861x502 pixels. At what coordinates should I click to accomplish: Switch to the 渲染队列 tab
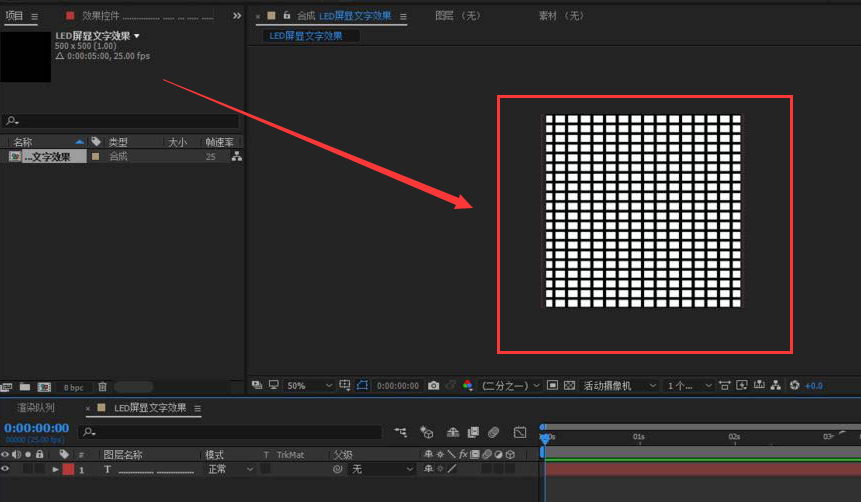pyautogui.click(x=36, y=408)
